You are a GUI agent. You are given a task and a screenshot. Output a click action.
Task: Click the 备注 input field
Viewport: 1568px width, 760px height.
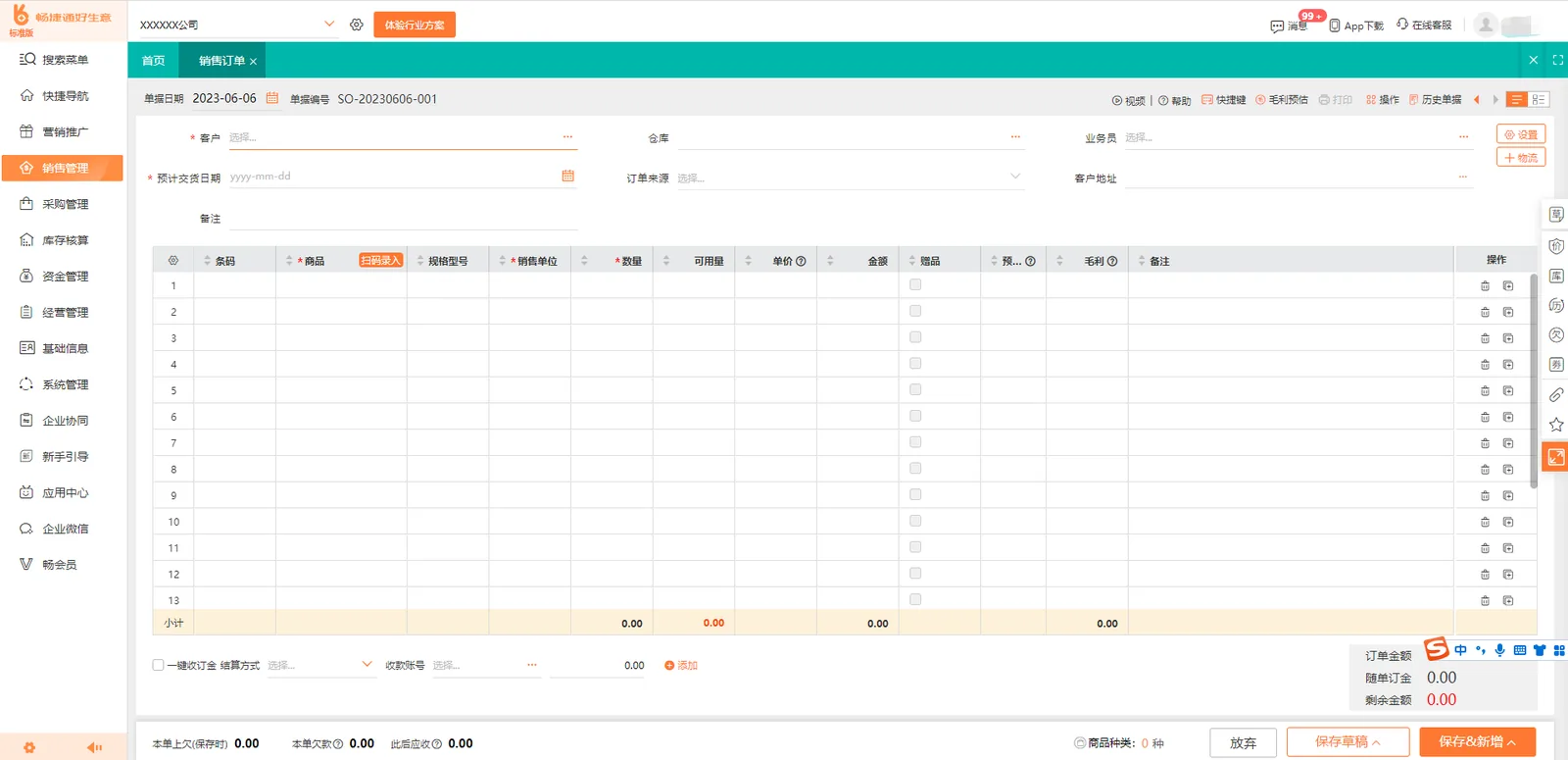click(403, 219)
